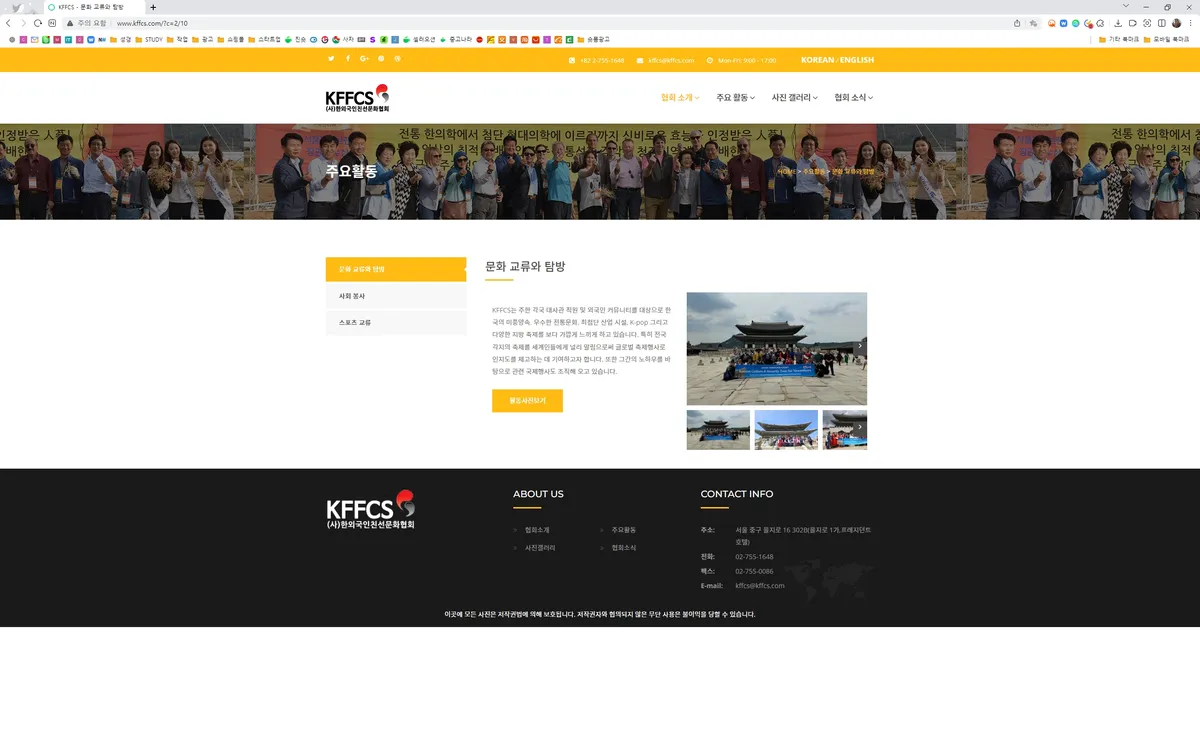Toggle the browser side panel icon
Screen dimensions: 1200x731
(1161, 23)
